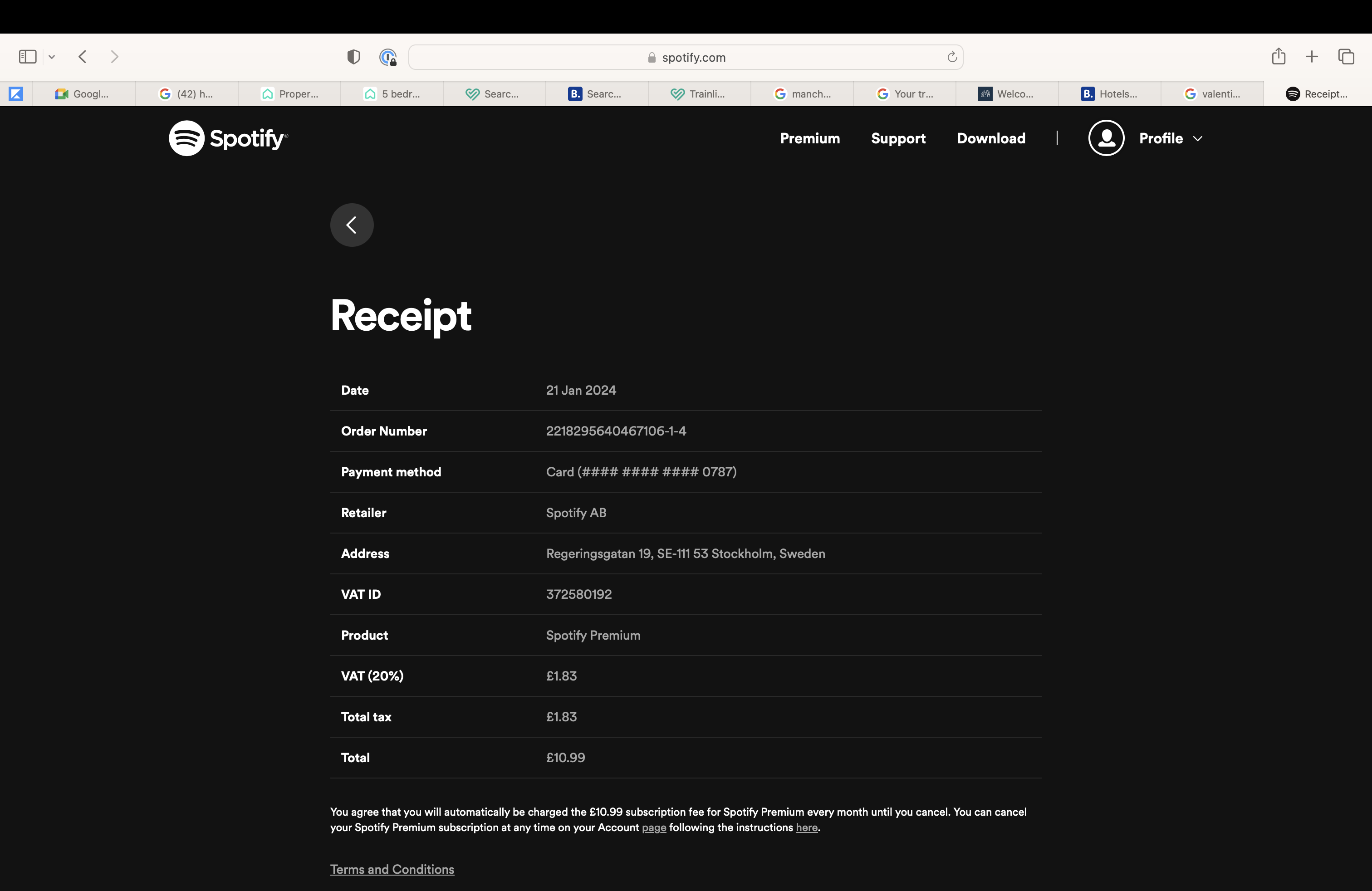
Task: Switch to the Welco... tab
Action: (x=1008, y=94)
